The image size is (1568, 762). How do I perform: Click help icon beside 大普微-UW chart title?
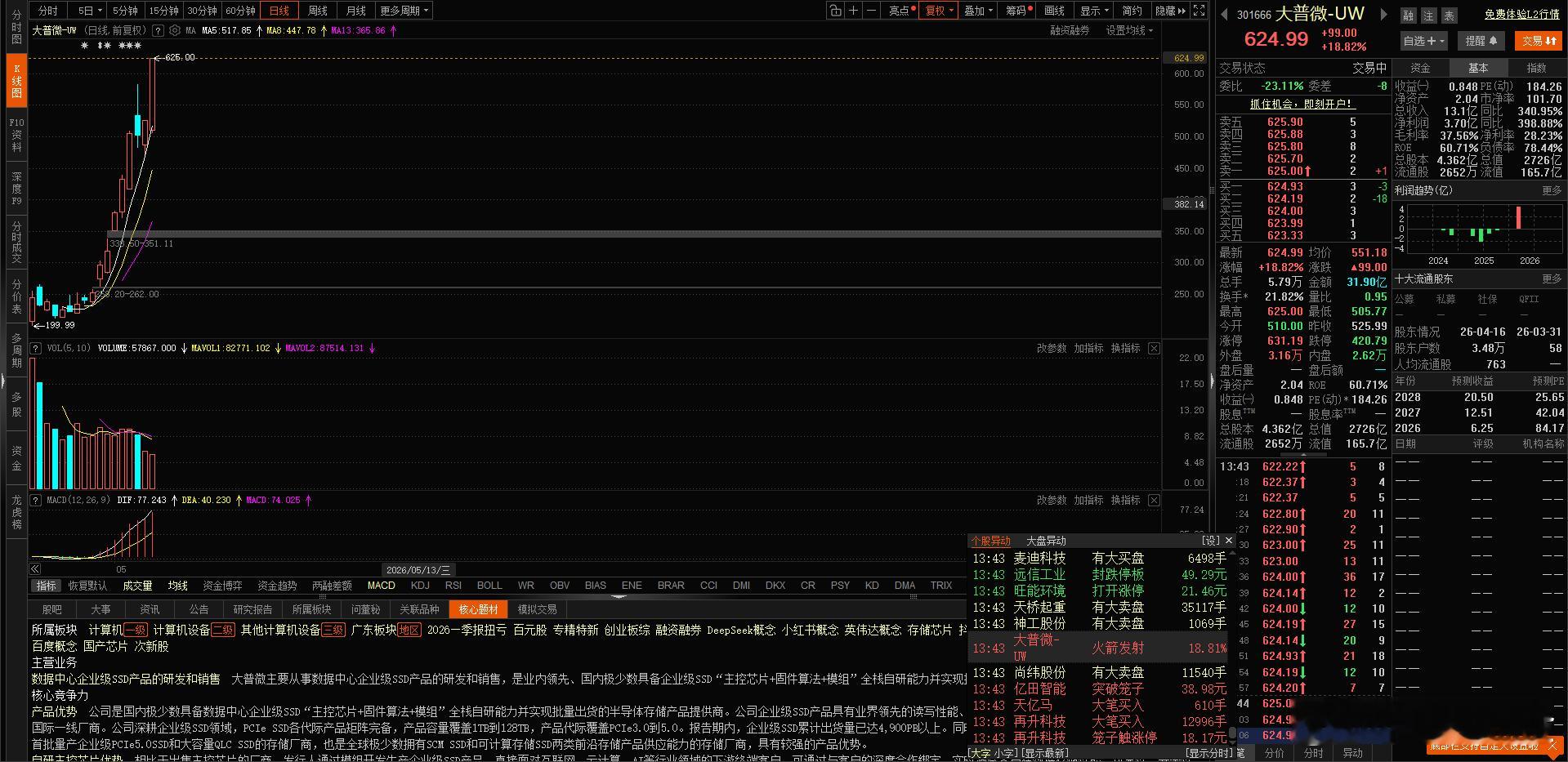[158, 30]
